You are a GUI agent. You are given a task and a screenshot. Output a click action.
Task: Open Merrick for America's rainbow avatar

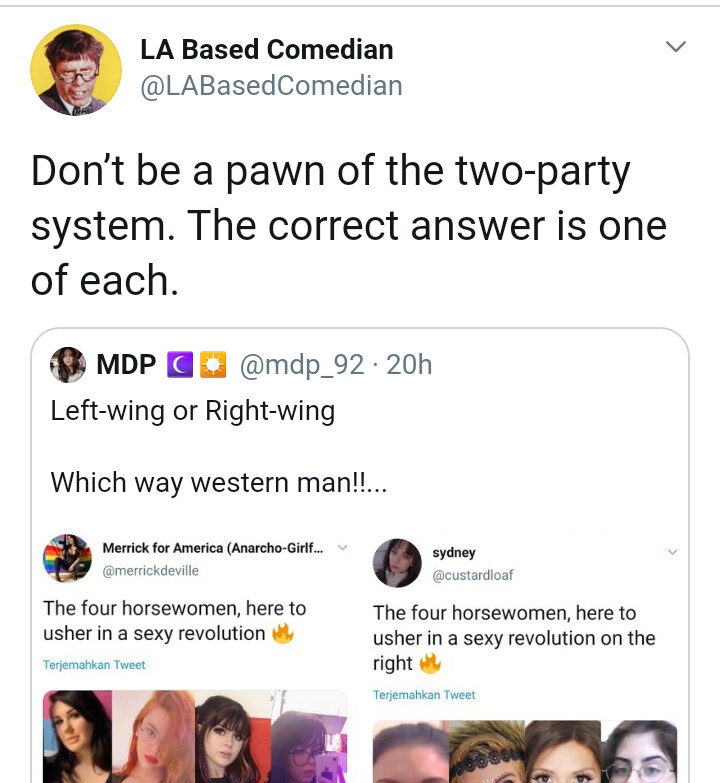[67, 558]
